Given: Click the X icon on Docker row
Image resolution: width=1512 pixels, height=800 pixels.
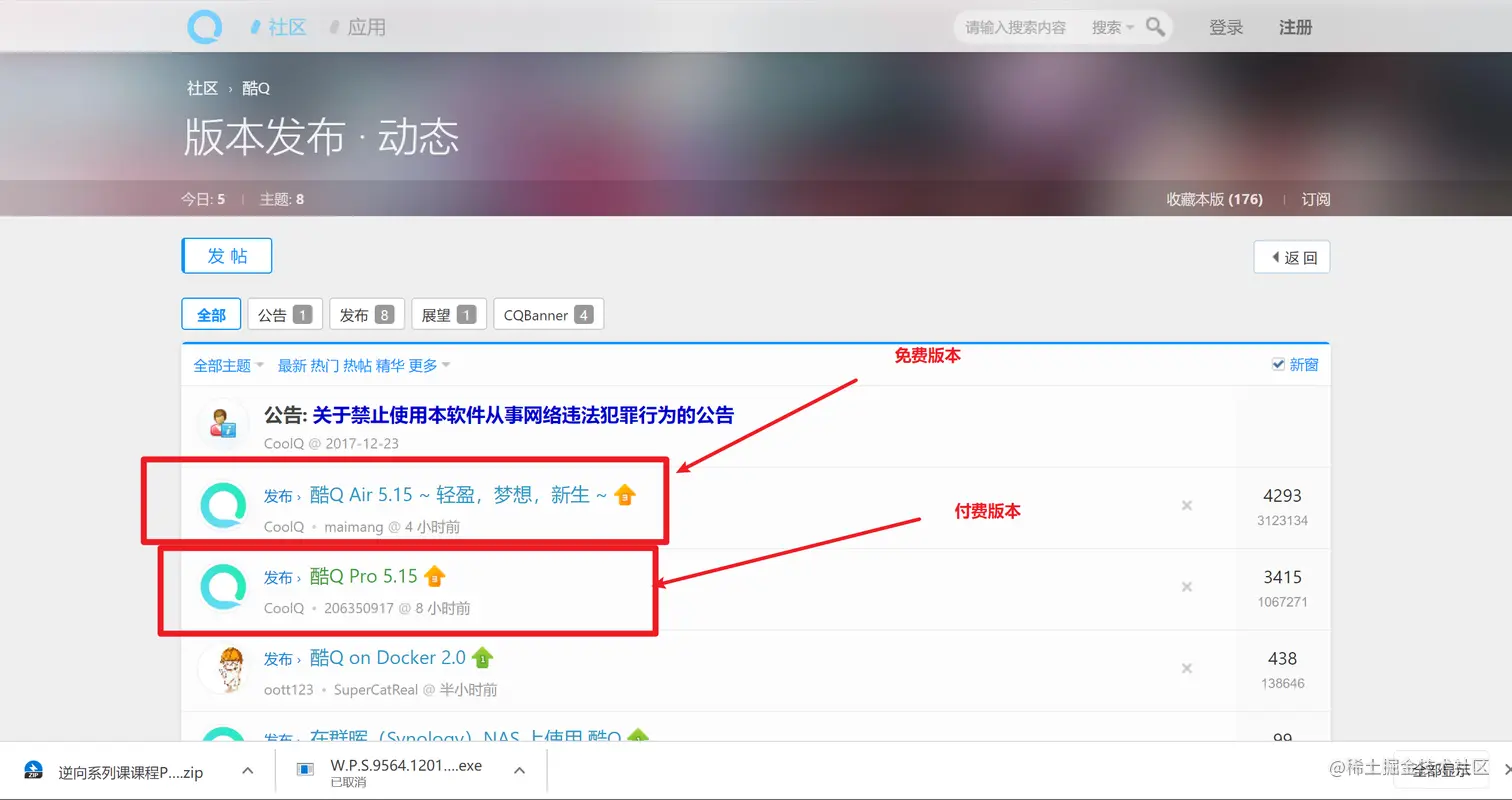Looking at the screenshot, I should coord(1187,669).
